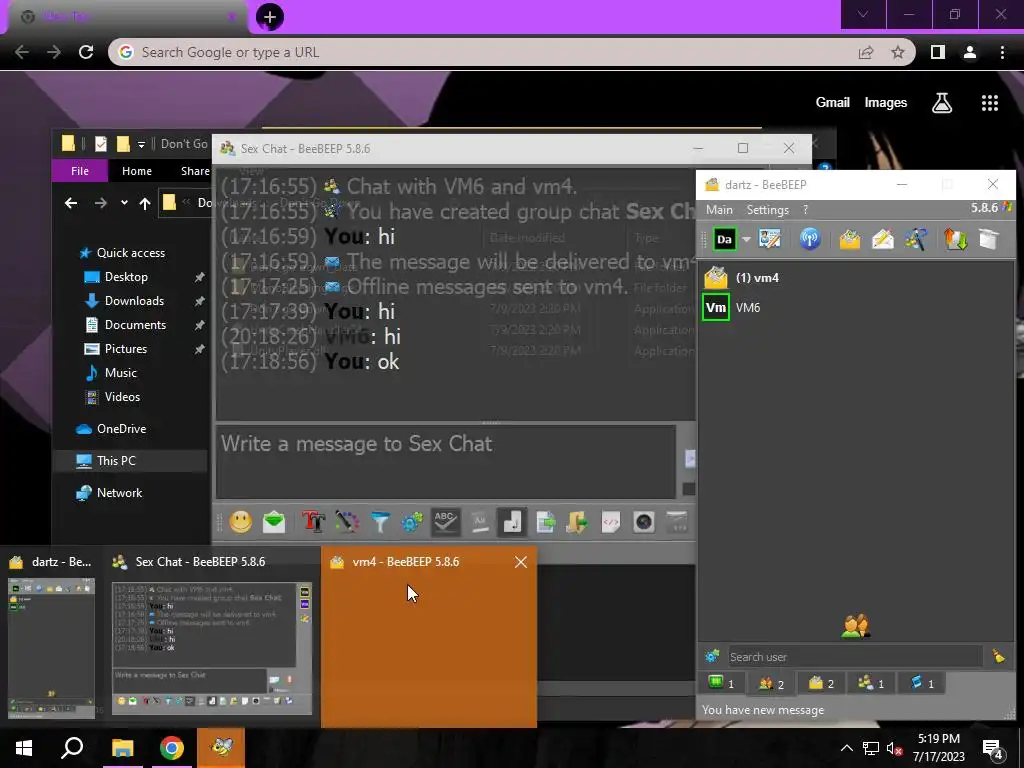
Task: Open Gmail link on new tab page
Action: coord(832,103)
